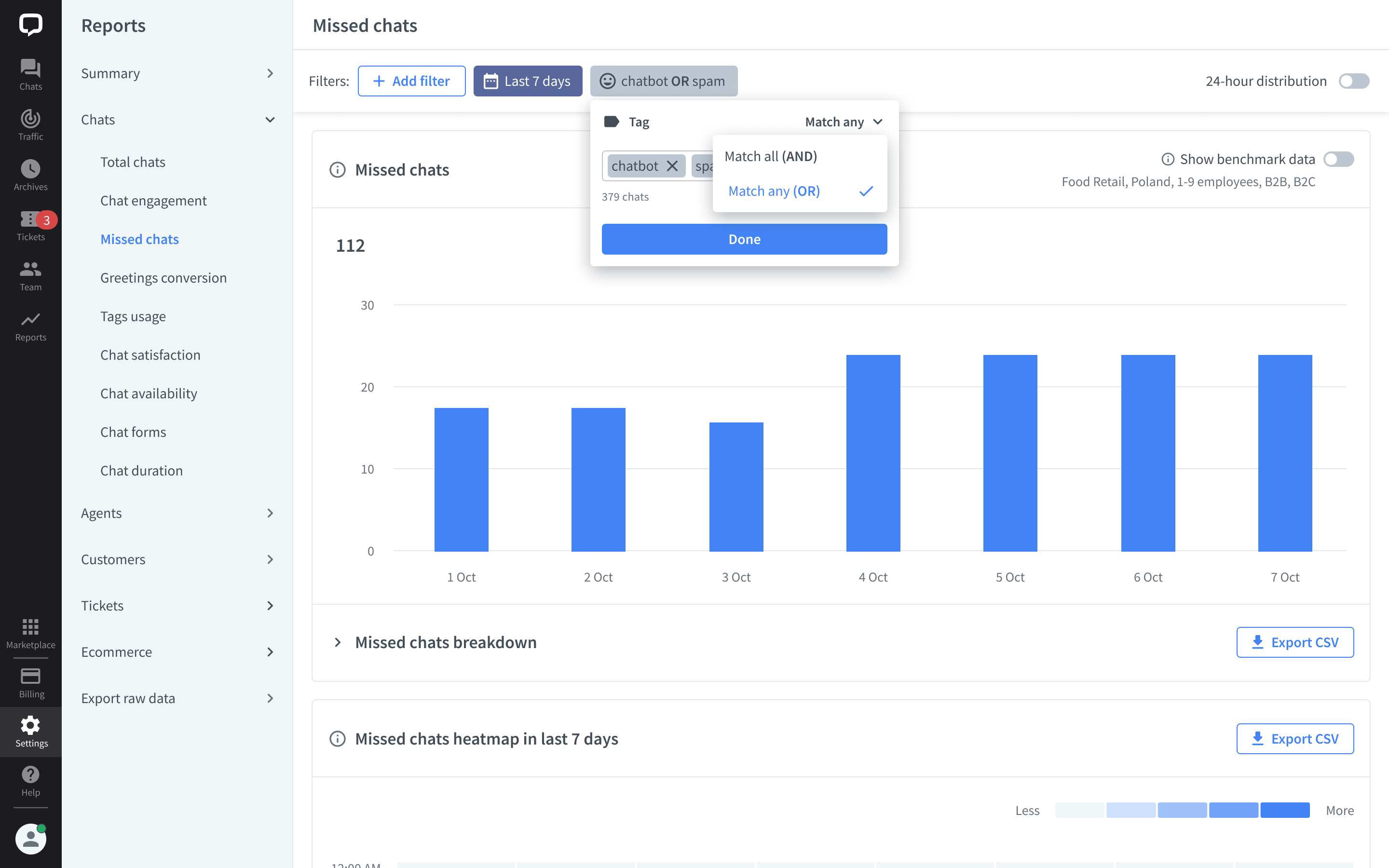Open the Chats section in the sidebar
Screen dimensions: 1389x868
[30, 75]
